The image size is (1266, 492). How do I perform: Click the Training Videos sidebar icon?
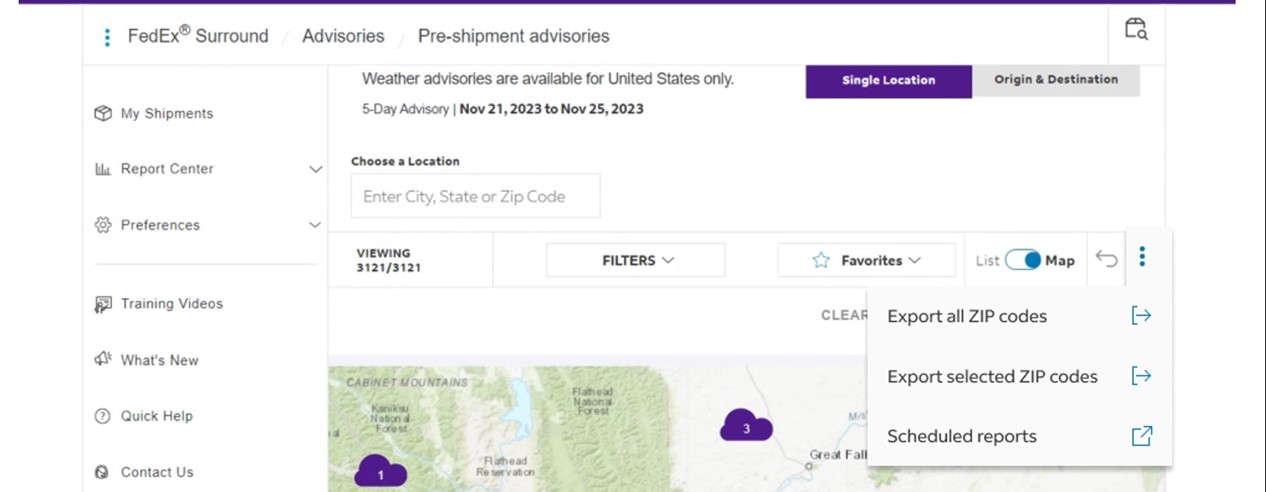coord(102,304)
